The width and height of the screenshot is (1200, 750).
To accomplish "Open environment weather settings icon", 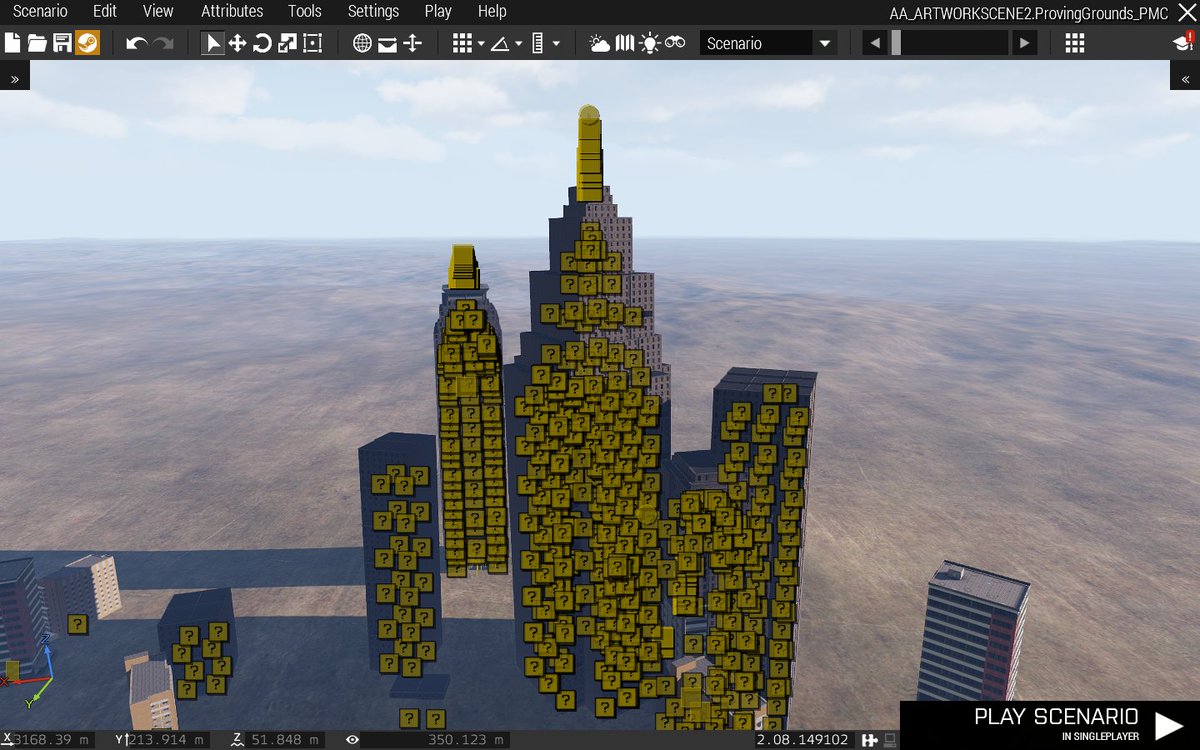I will pos(600,43).
